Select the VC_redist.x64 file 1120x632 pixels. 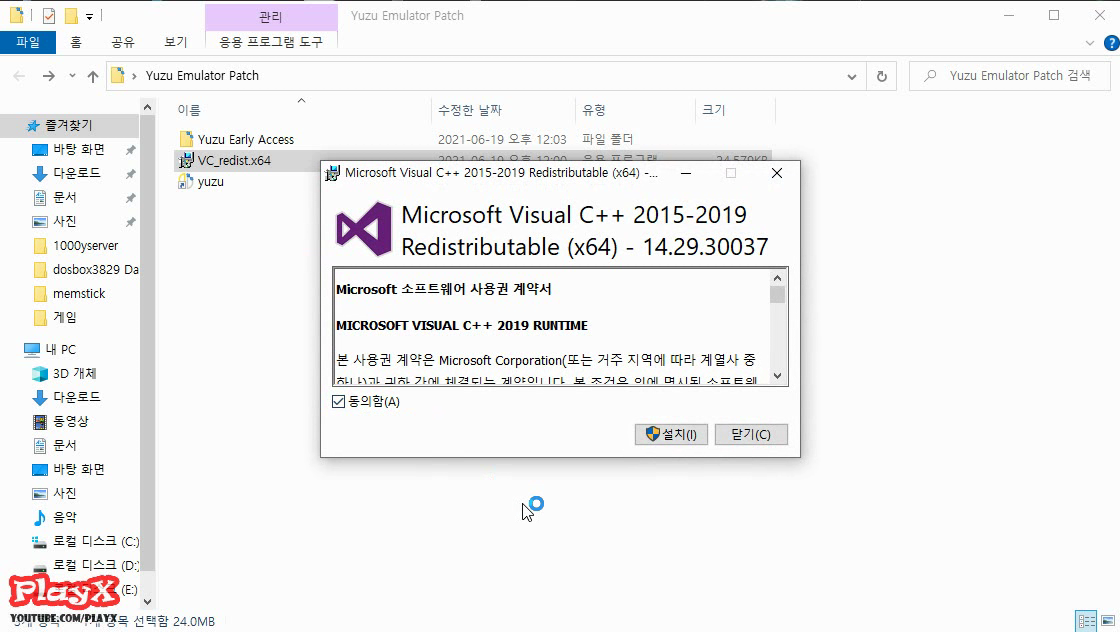[x=234, y=161]
